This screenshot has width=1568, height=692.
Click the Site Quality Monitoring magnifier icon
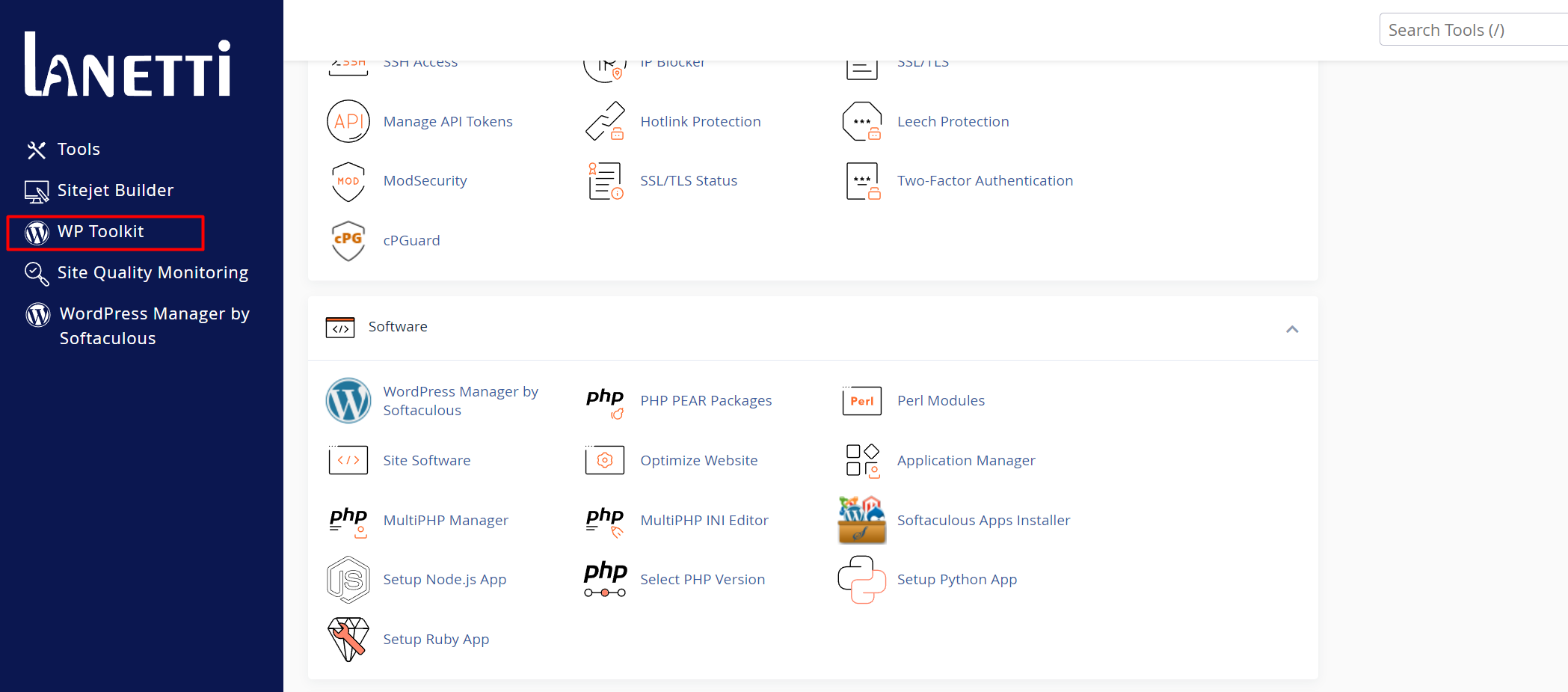37,274
